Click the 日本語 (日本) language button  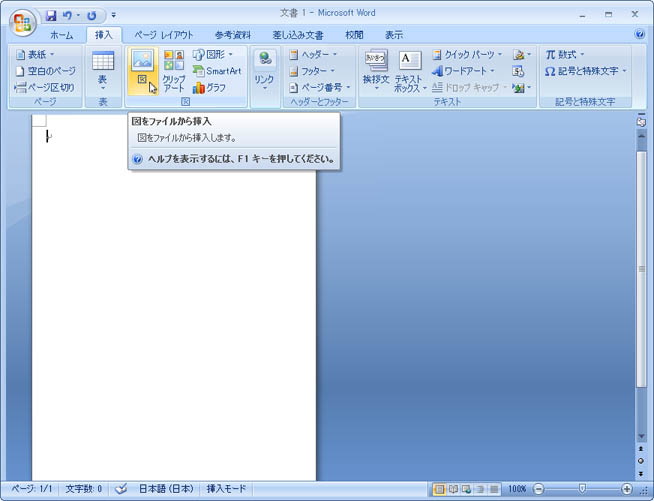(x=166, y=489)
